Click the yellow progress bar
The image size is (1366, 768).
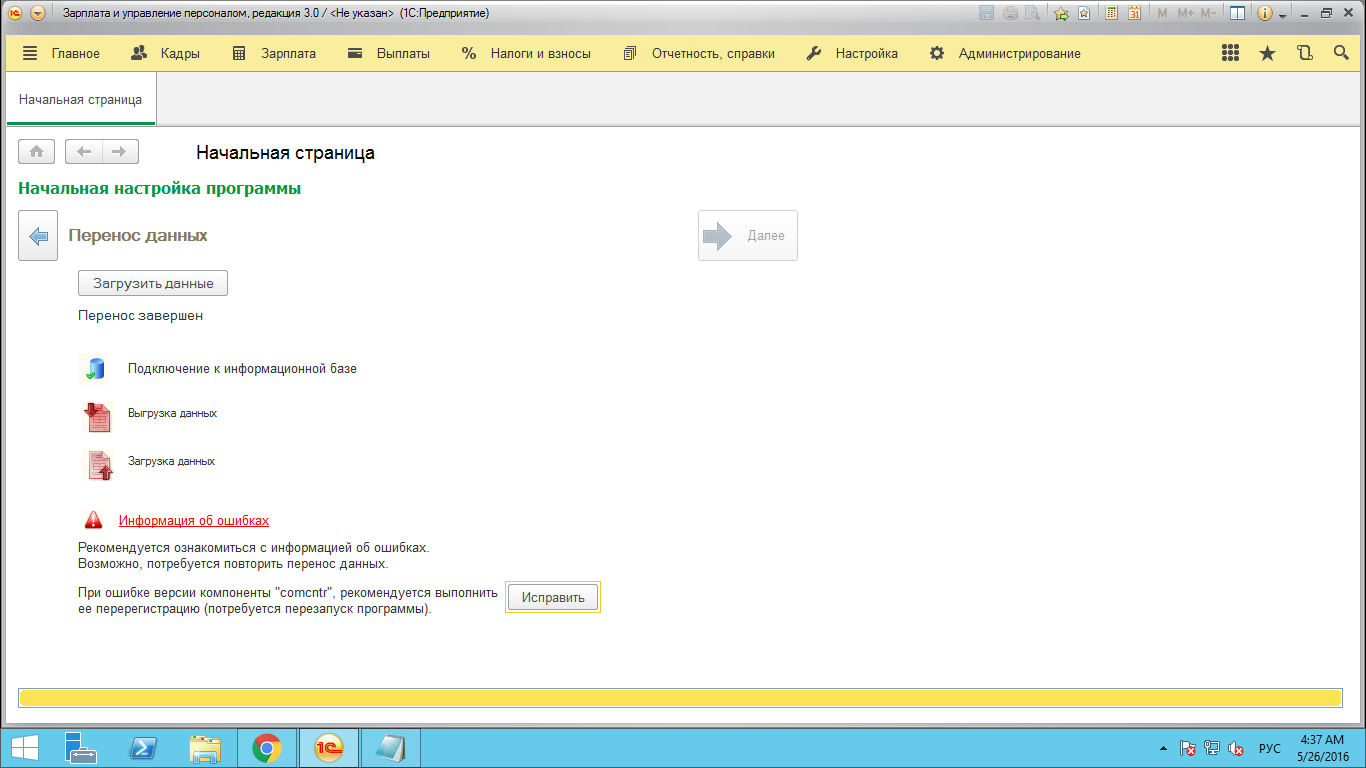[680, 698]
